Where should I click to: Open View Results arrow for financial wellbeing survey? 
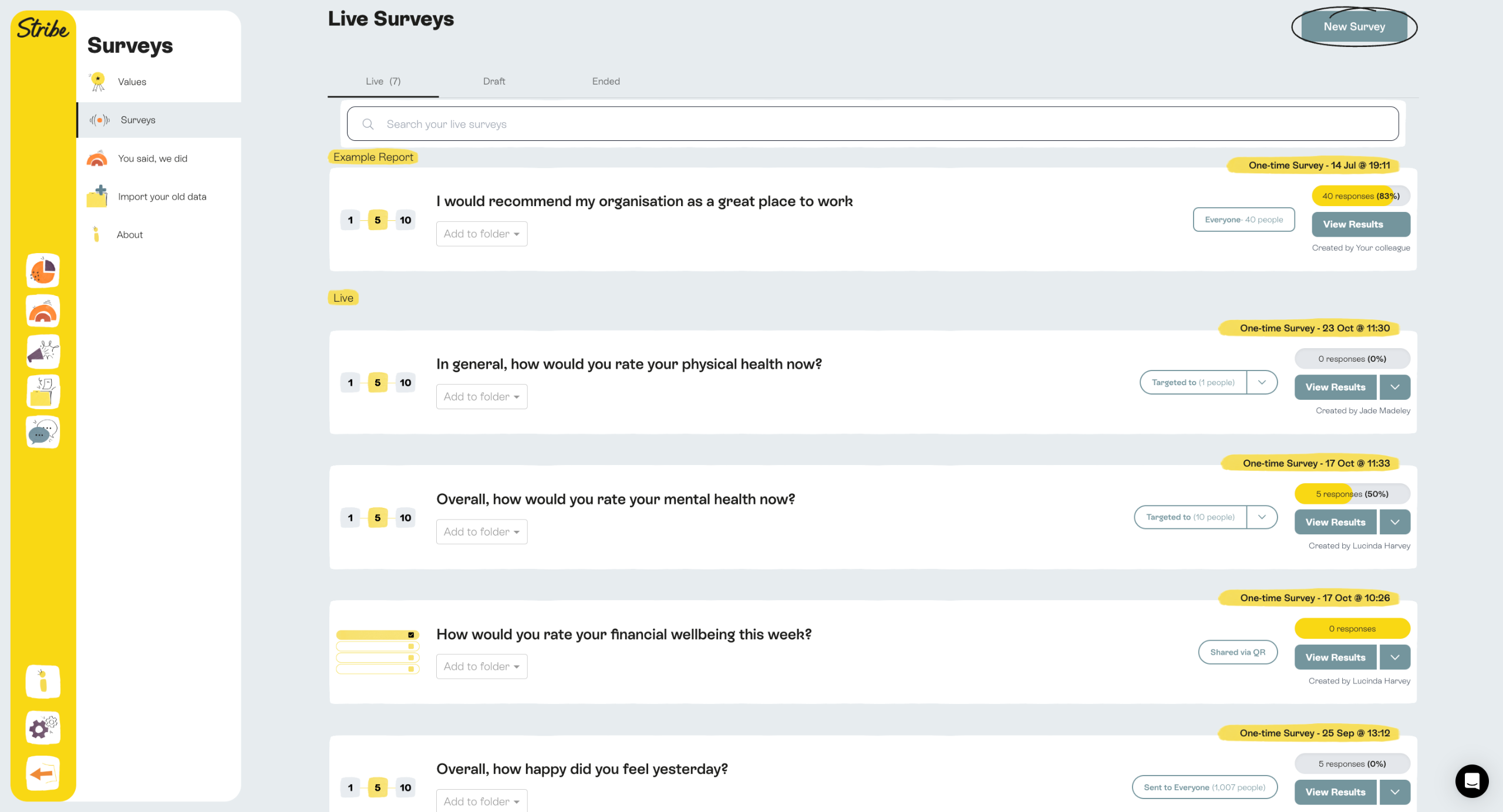(1395, 658)
